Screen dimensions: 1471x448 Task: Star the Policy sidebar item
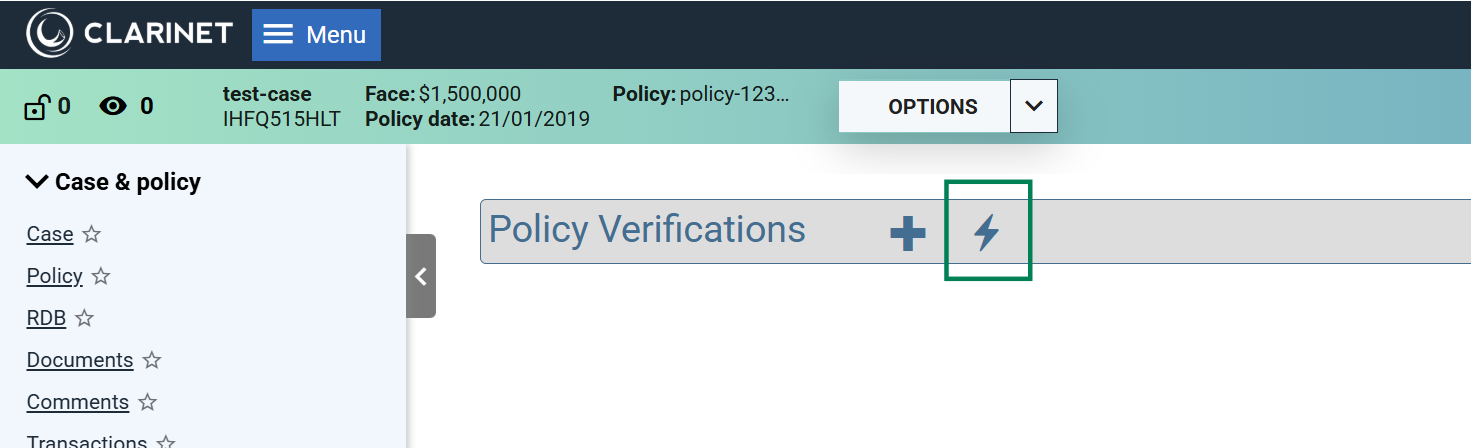coord(101,276)
